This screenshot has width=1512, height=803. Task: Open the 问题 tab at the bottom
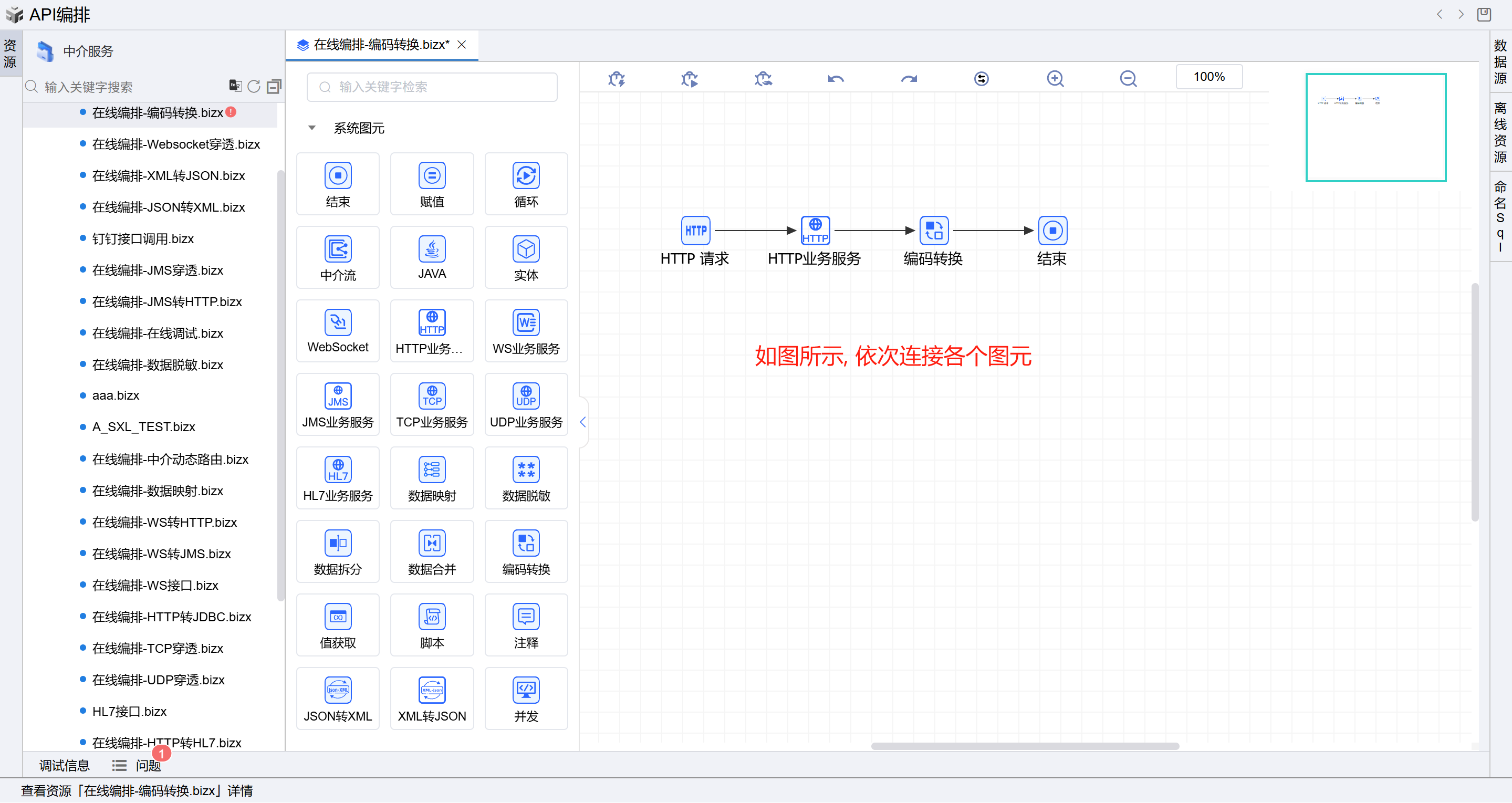pos(148,765)
